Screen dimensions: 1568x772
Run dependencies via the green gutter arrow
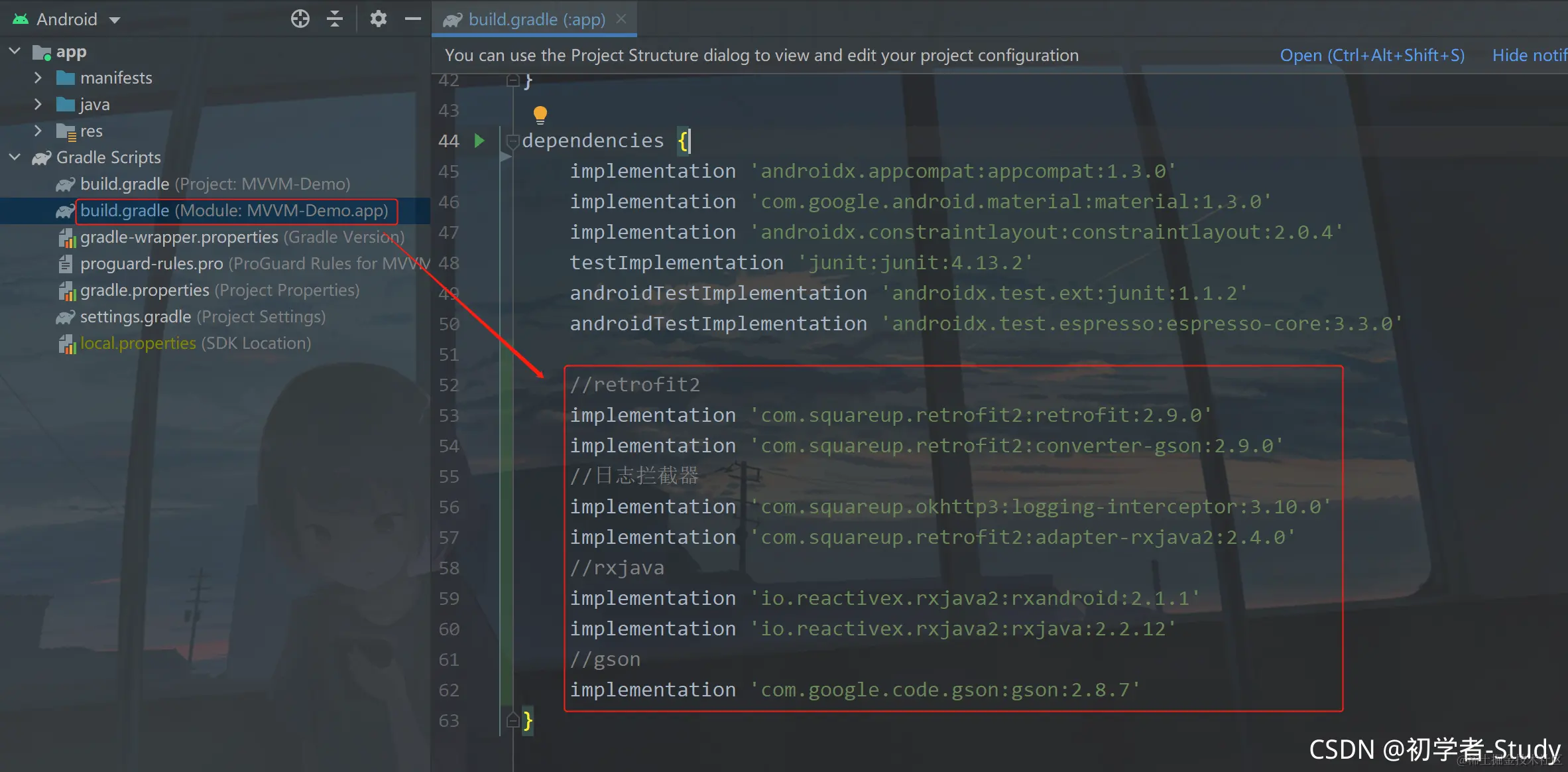(x=479, y=141)
